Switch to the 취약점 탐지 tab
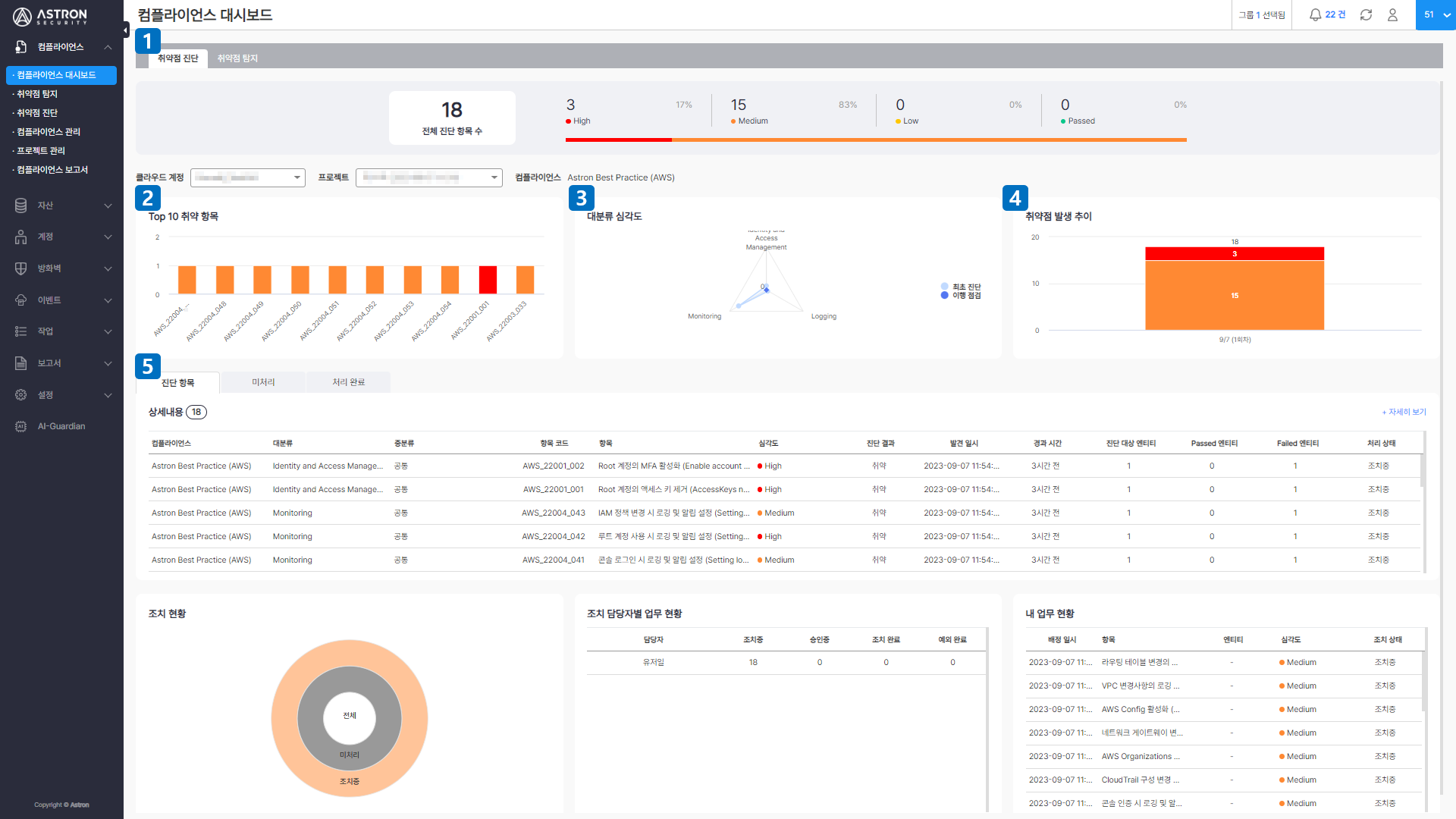This screenshot has height=819, width=1456. tap(237, 58)
